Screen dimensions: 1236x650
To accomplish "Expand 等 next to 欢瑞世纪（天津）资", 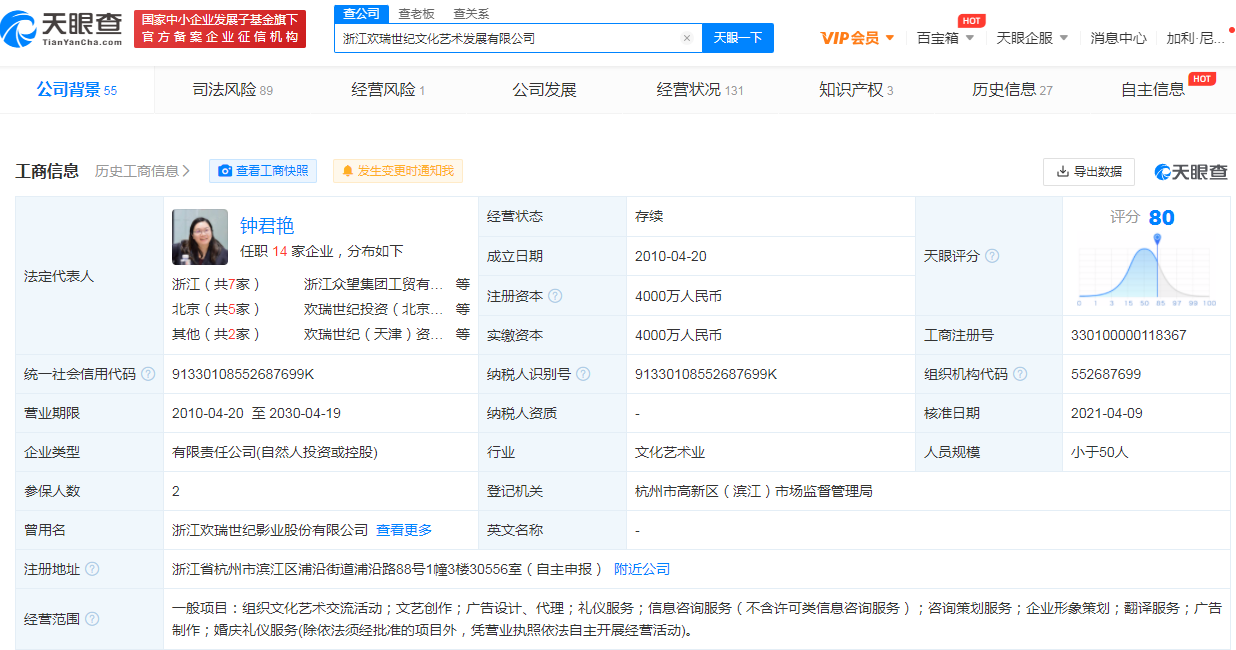I will 463,334.
